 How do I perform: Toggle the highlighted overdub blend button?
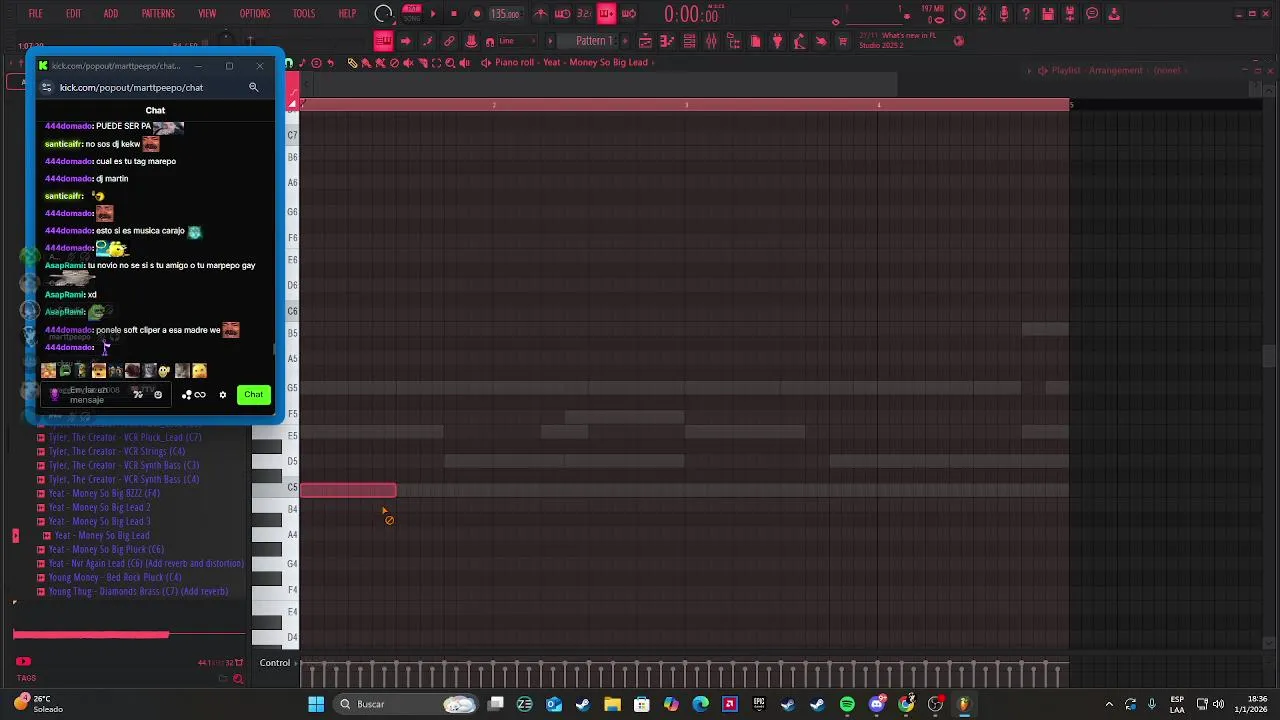click(607, 14)
